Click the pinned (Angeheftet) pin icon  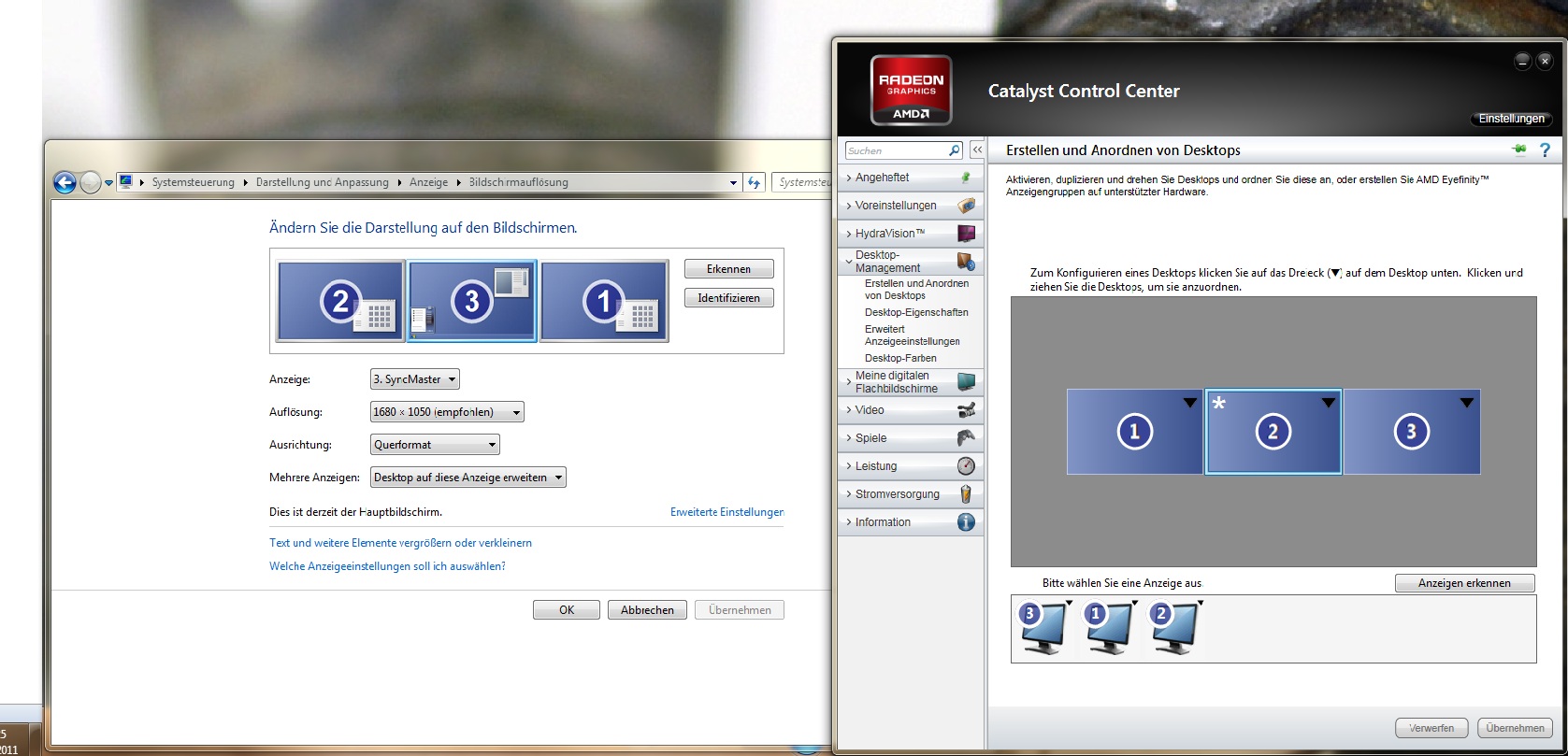(966, 178)
